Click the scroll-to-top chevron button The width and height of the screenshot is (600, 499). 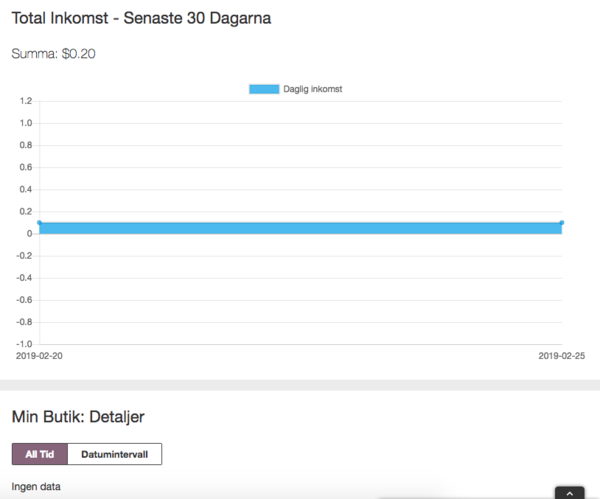click(x=569, y=492)
